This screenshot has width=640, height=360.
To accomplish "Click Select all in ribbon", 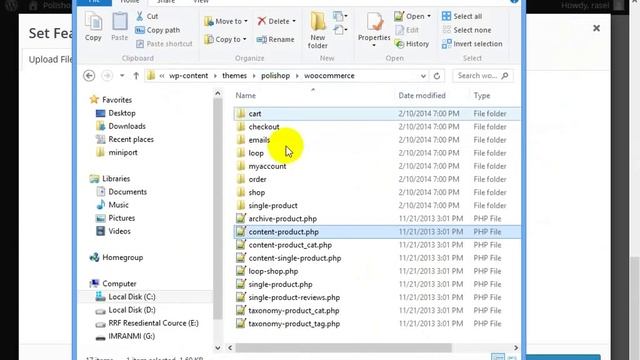I will [462, 16].
